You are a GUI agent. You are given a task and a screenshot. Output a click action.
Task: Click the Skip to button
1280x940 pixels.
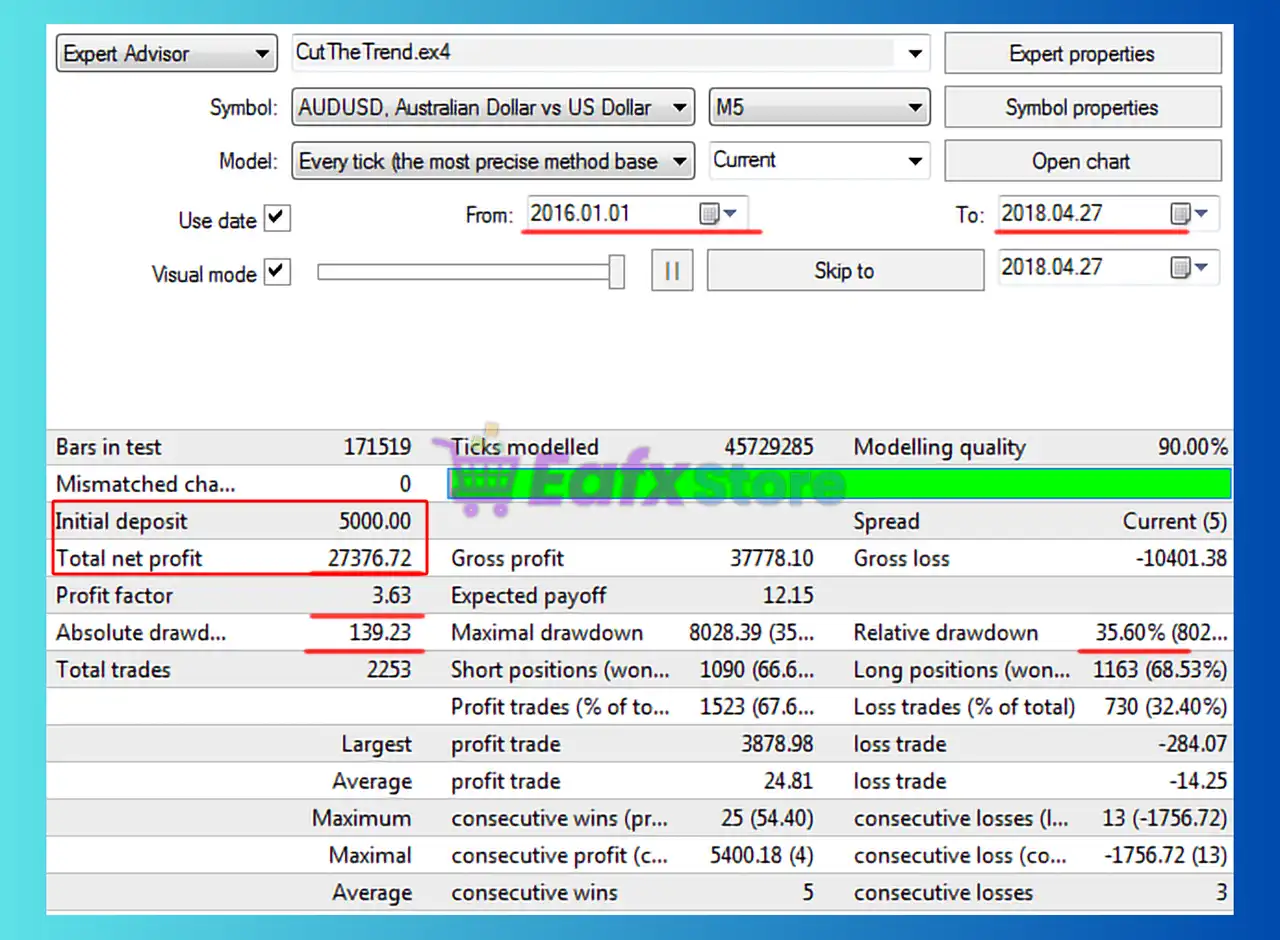[844, 271]
